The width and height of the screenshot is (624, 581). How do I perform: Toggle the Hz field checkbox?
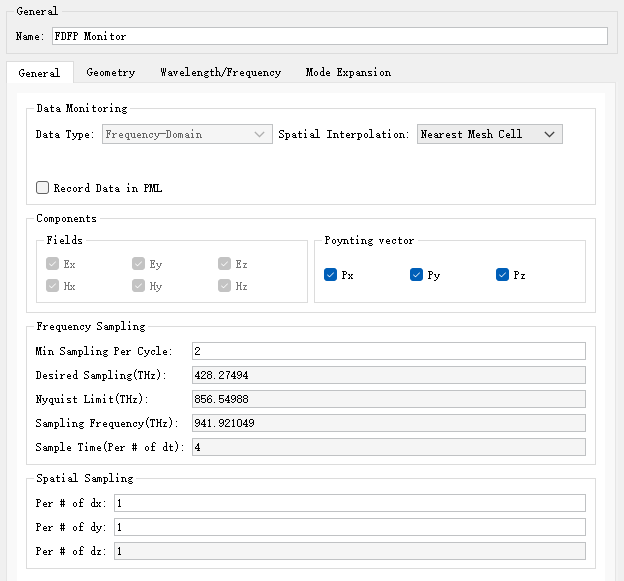(224, 286)
